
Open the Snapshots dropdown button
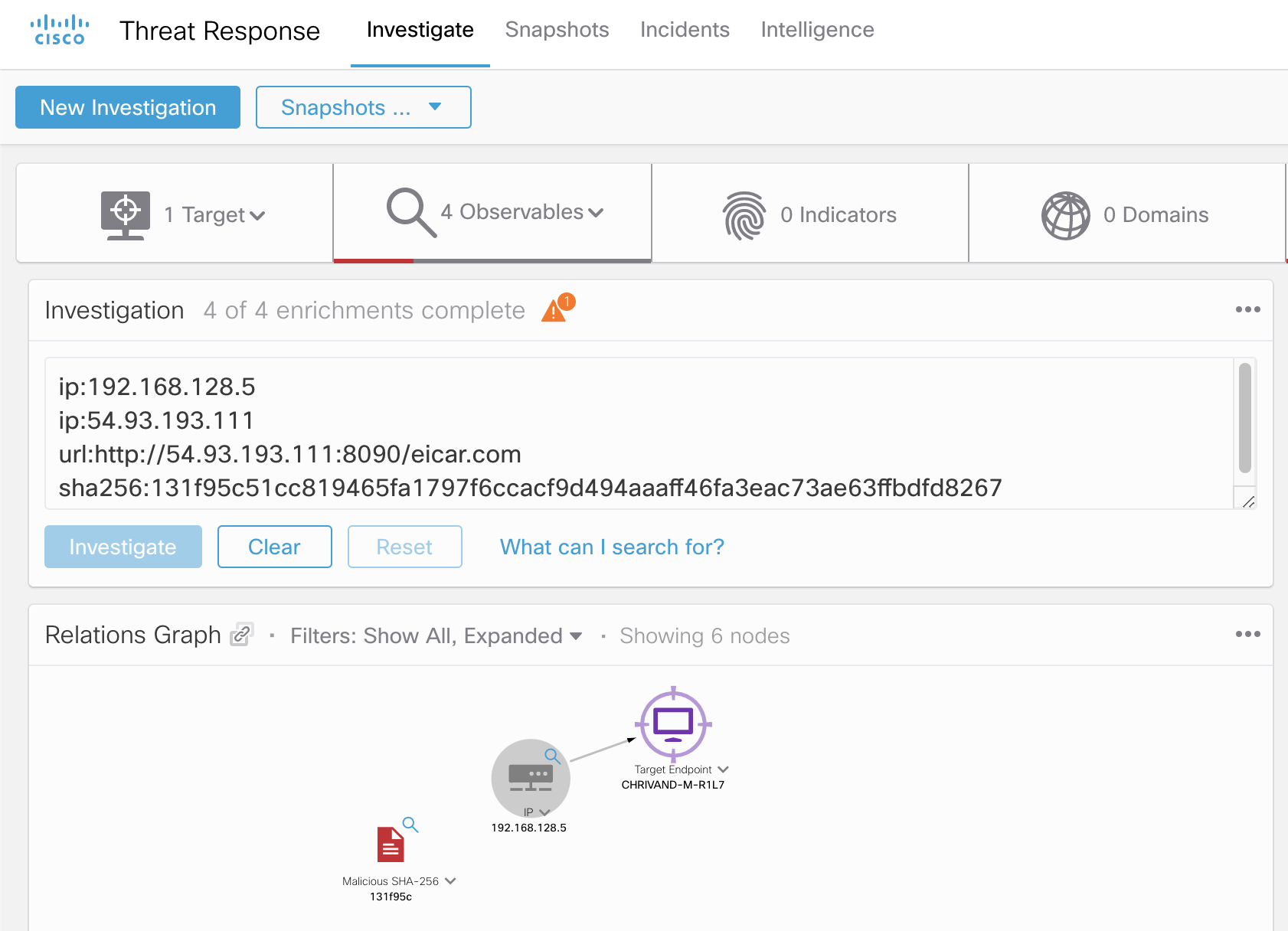pyautogui.click(x=363, y=107)
